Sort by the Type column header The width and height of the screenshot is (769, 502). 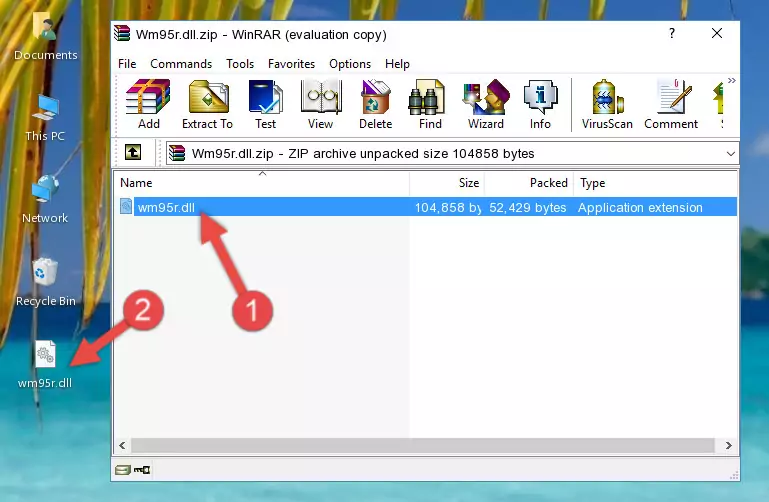click(655, 183)
